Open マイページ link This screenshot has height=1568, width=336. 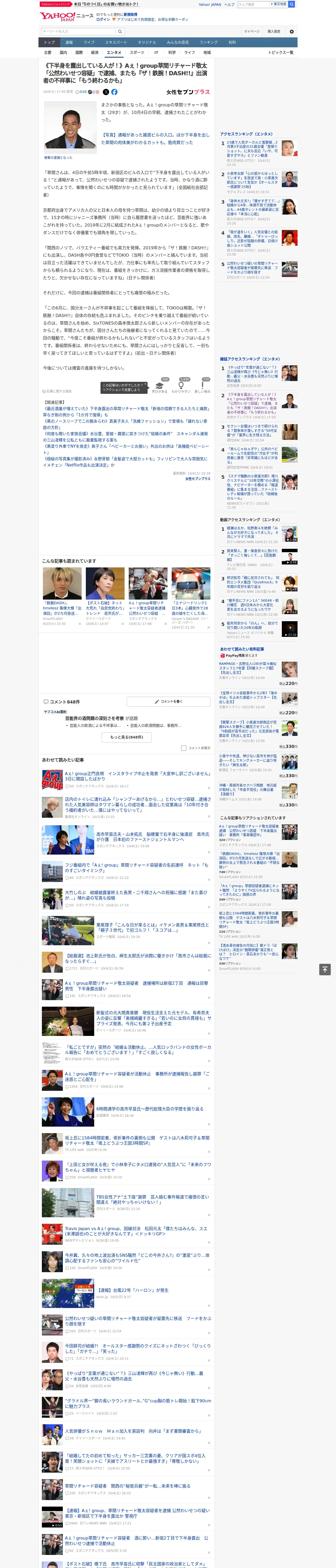[x=252, y=32]
